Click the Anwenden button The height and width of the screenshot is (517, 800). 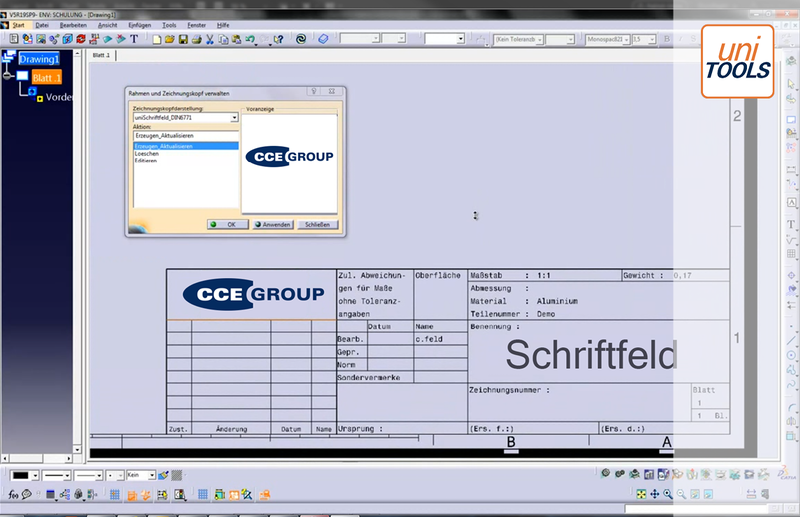(x=272, y=225)
